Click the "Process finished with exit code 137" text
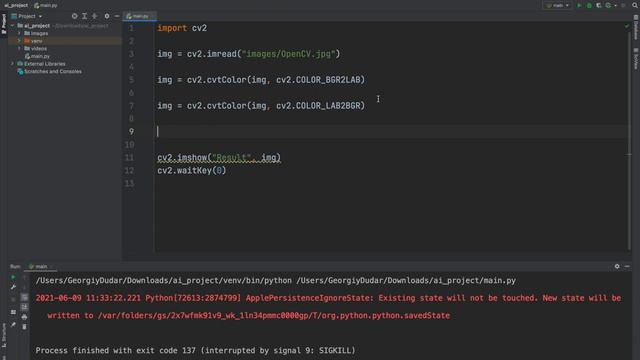 [x=115, y=350]
